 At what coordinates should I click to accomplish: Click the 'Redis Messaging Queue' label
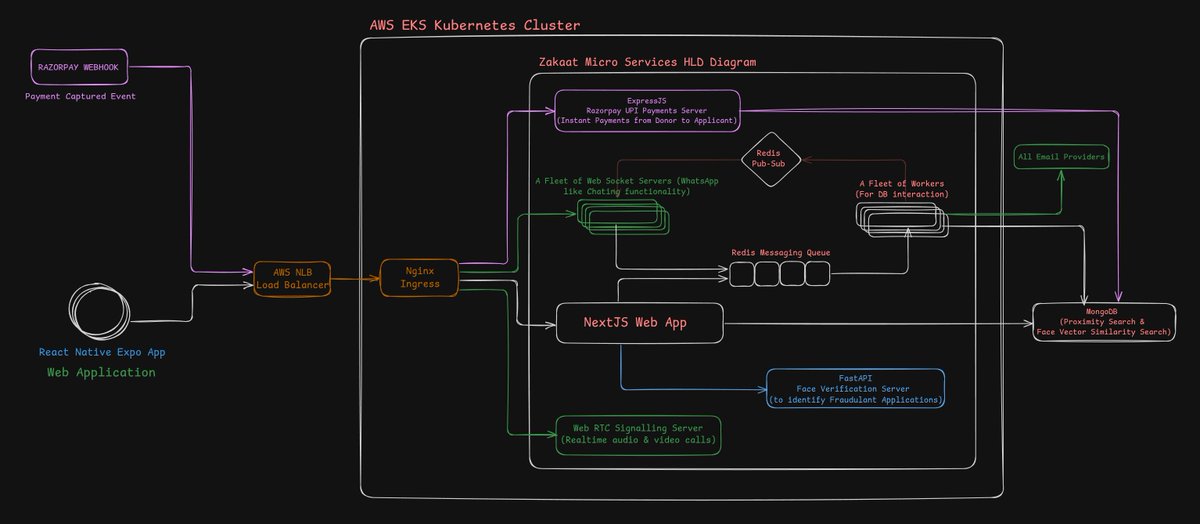click(x=780, y=253)
